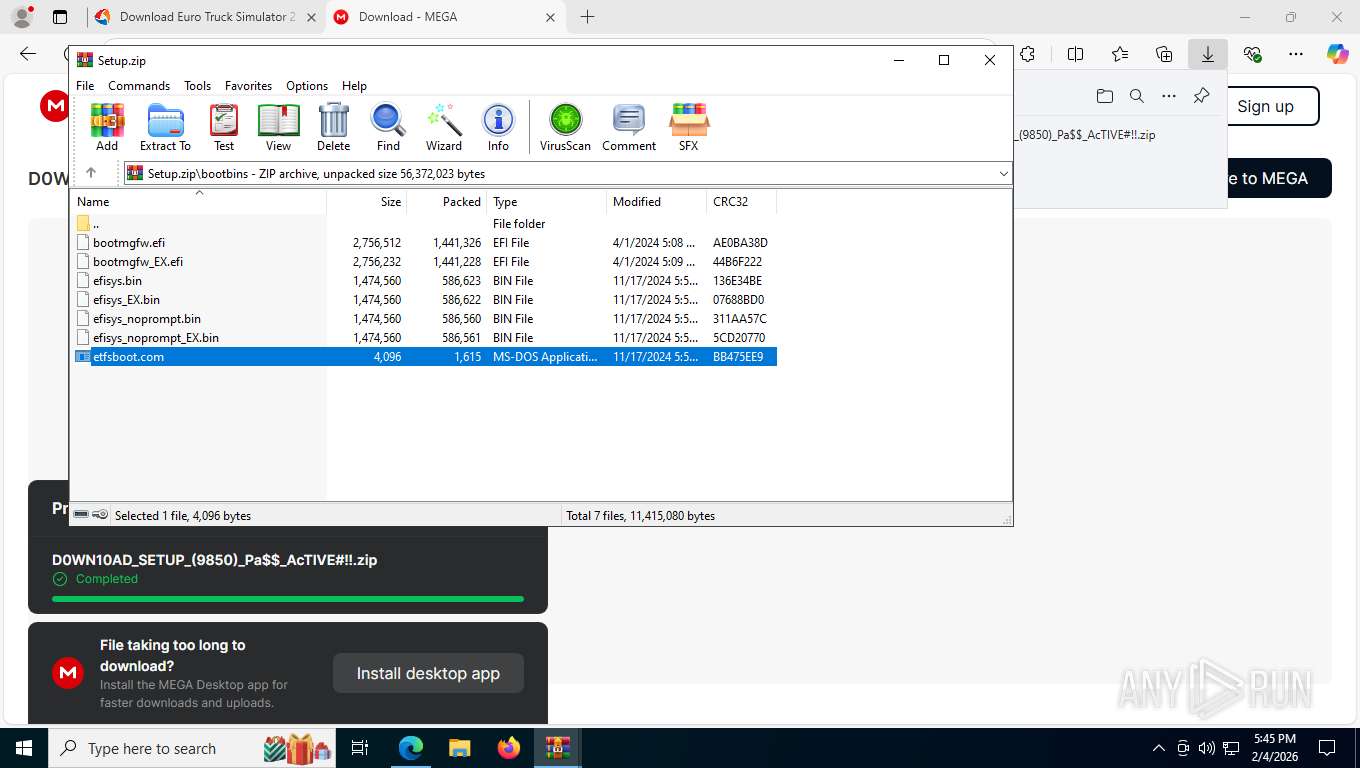Open the File menu in WinRAR
This screenshot has width=1360, height=768.
pos(85,86)
